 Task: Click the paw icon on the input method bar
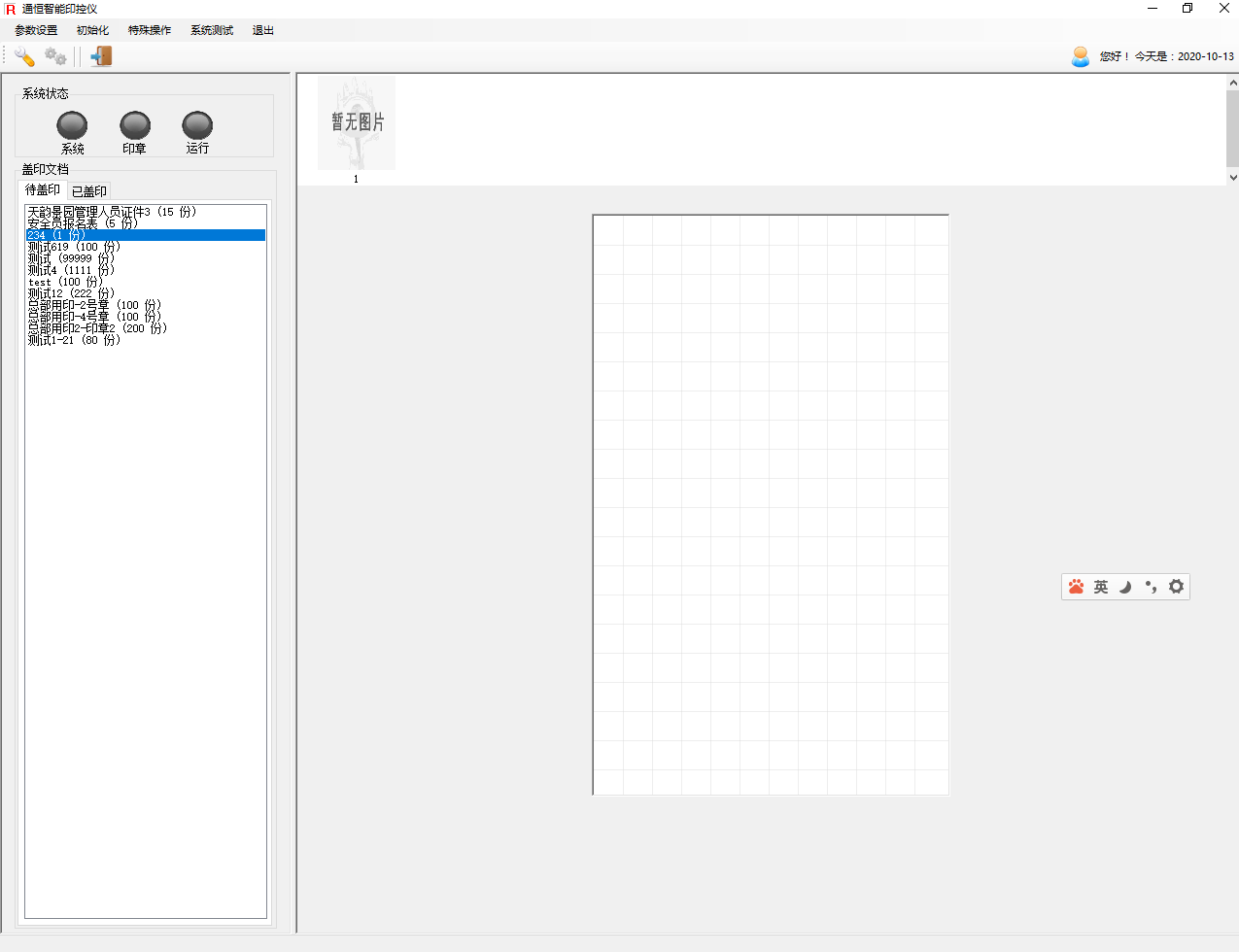pyautogui.click(x=1076, y=587)
